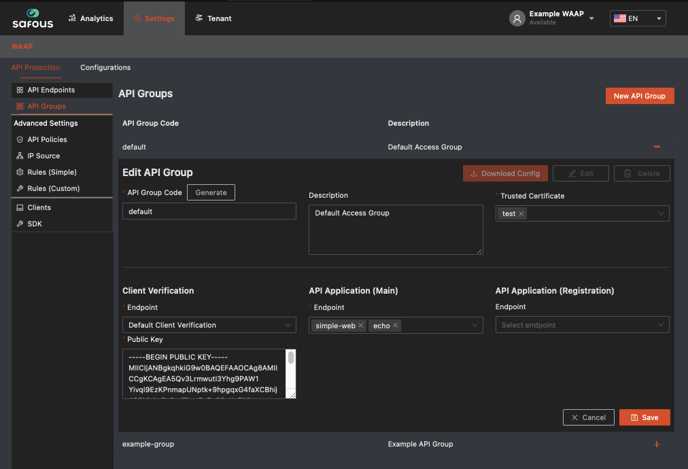This screenshot has height=469, width=688.
Task: Click the API Group Code input field
Action: [x=209, y=211]
